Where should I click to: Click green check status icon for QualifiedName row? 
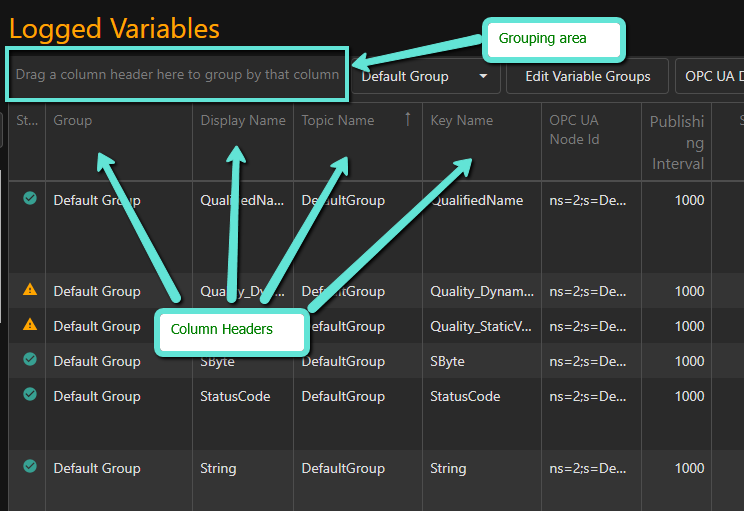click(30, 199)
